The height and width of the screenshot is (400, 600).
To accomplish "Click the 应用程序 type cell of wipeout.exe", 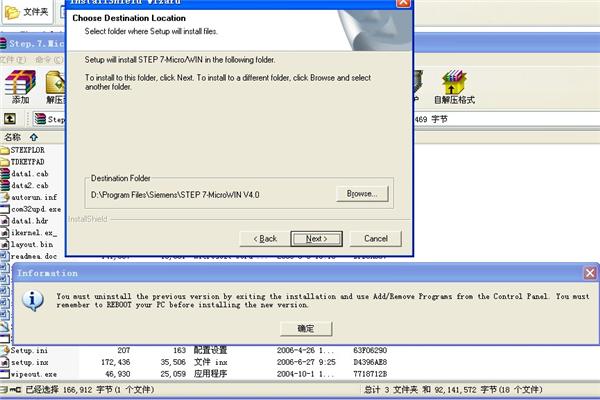I will pyautogui.click(x=210, y=374).
